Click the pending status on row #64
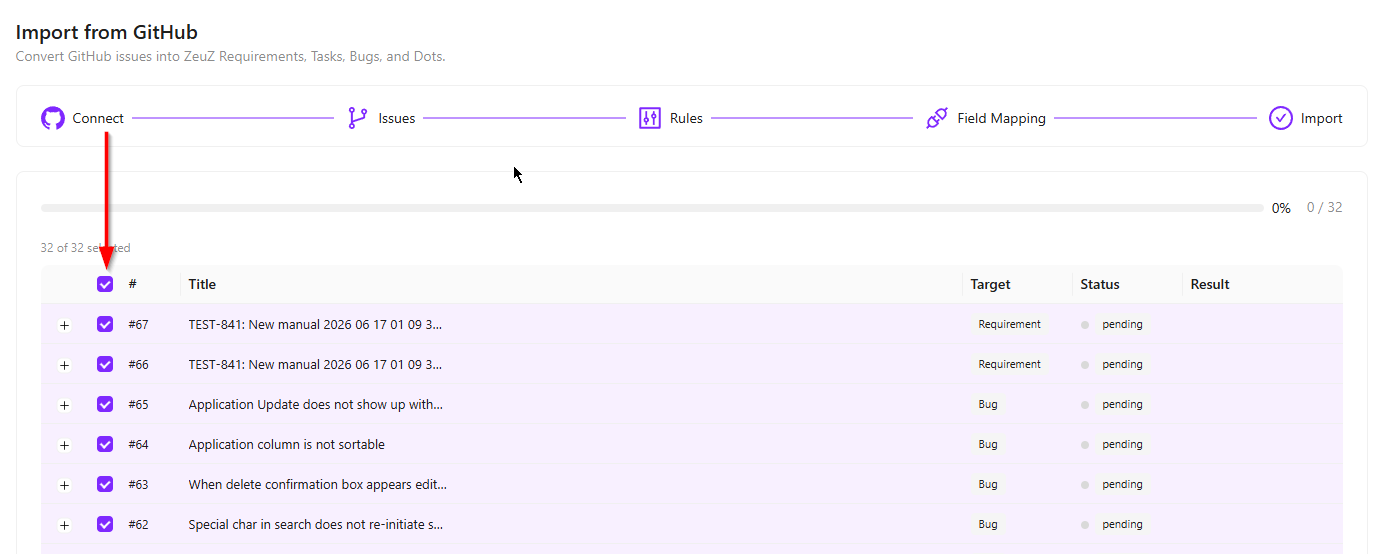The width and height of the screenshot is (1391, 554). (x=1122, y=444)
